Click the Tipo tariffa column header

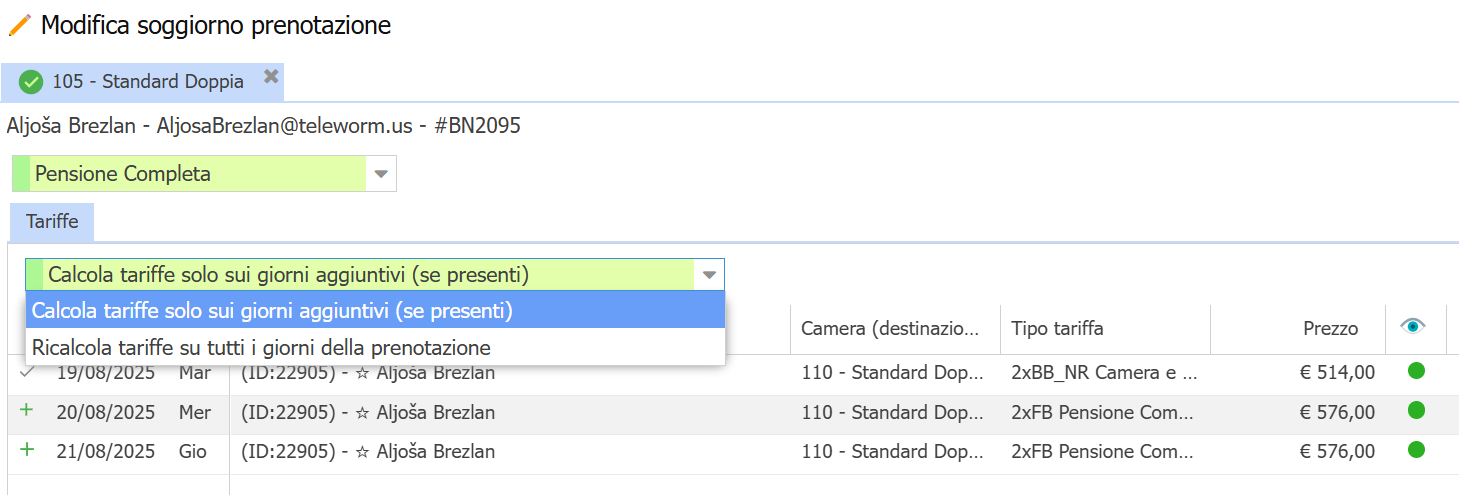pyautogui.click(x=1057, y=328)
